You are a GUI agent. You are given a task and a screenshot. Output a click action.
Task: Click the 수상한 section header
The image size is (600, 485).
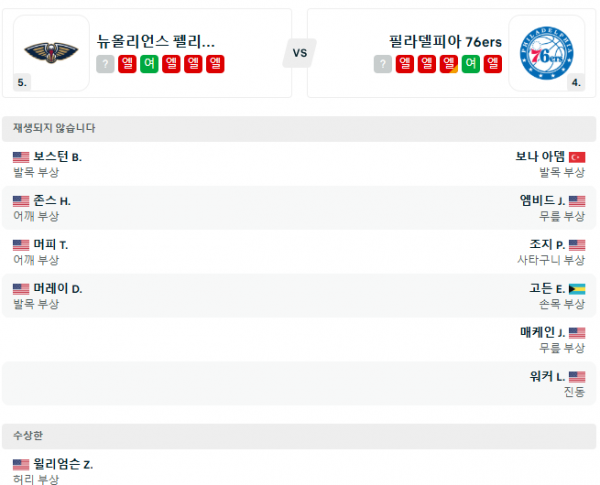tap(28, 436)
